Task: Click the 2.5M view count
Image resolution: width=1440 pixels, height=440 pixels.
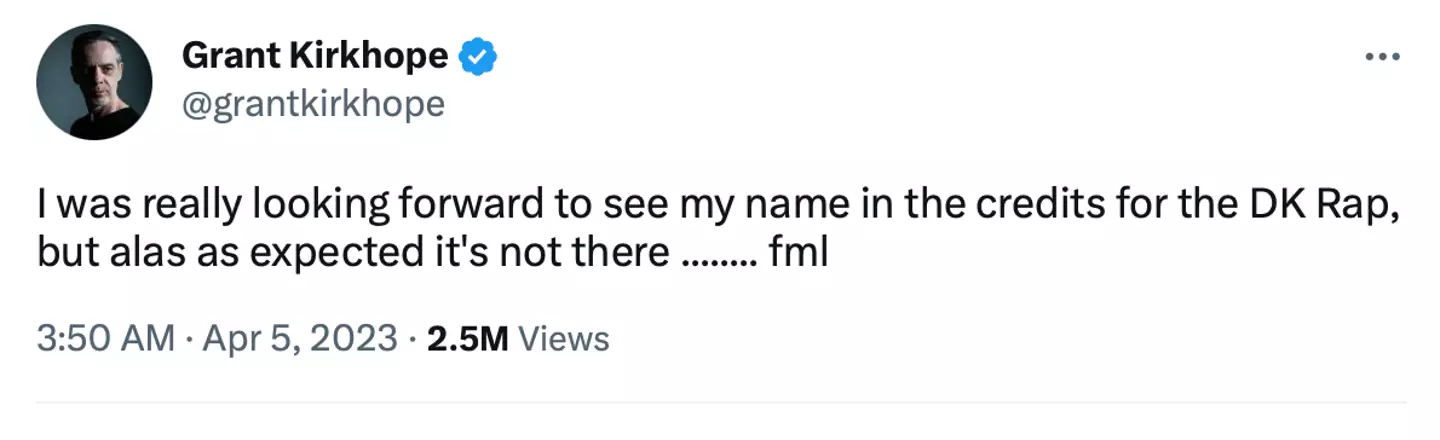Action: [x=467, y=339]
